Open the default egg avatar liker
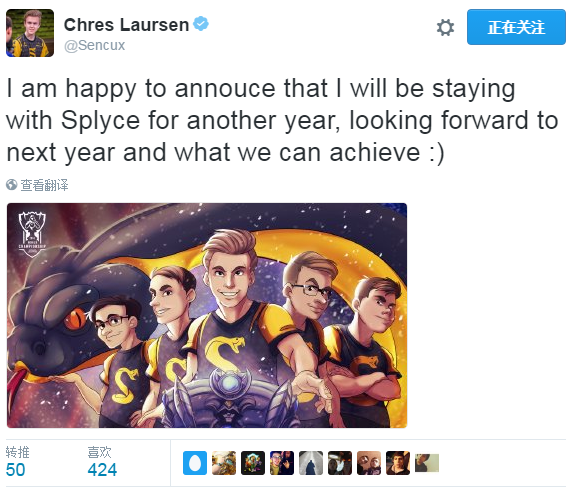 [195, 463]
